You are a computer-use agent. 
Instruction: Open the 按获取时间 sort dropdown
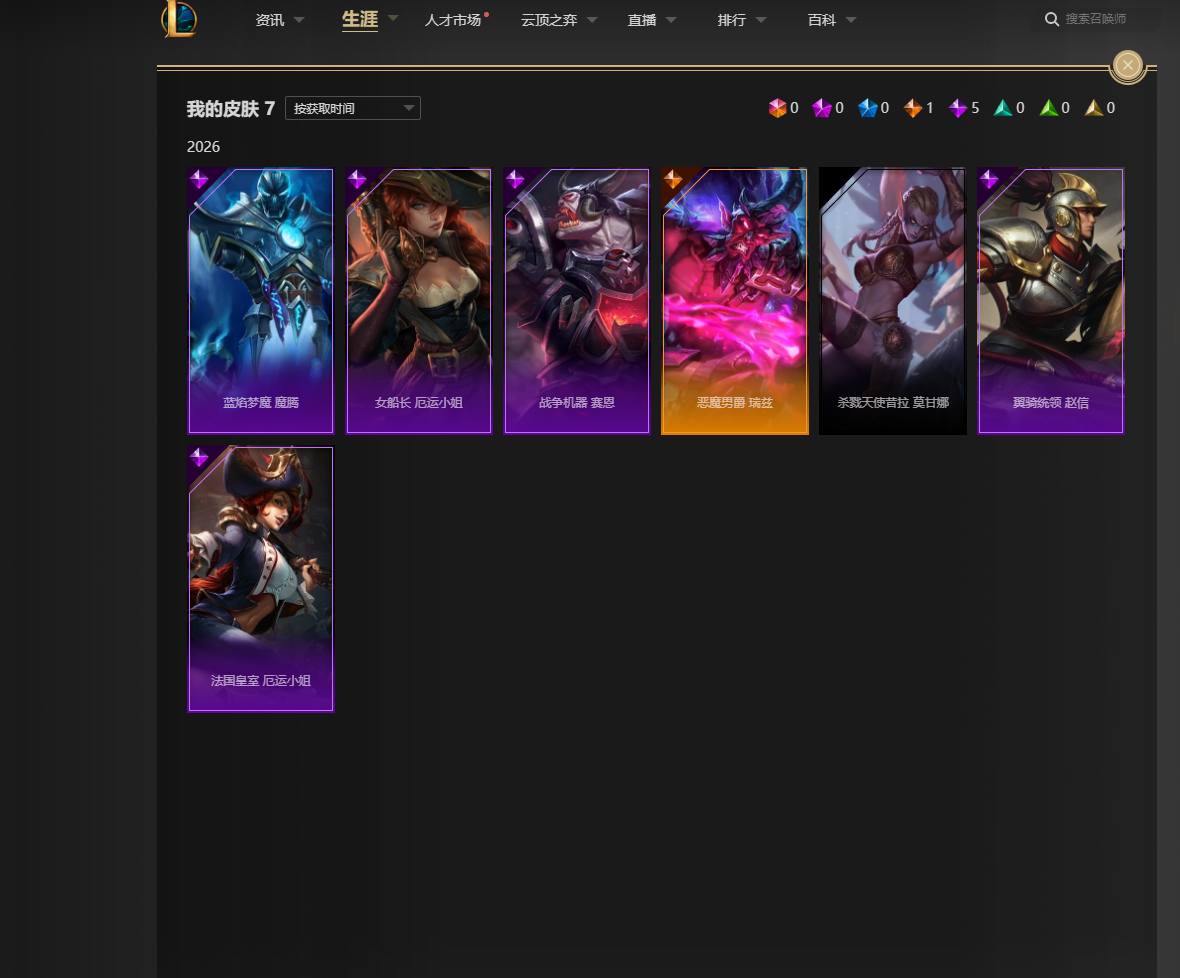tap(352, 108)
